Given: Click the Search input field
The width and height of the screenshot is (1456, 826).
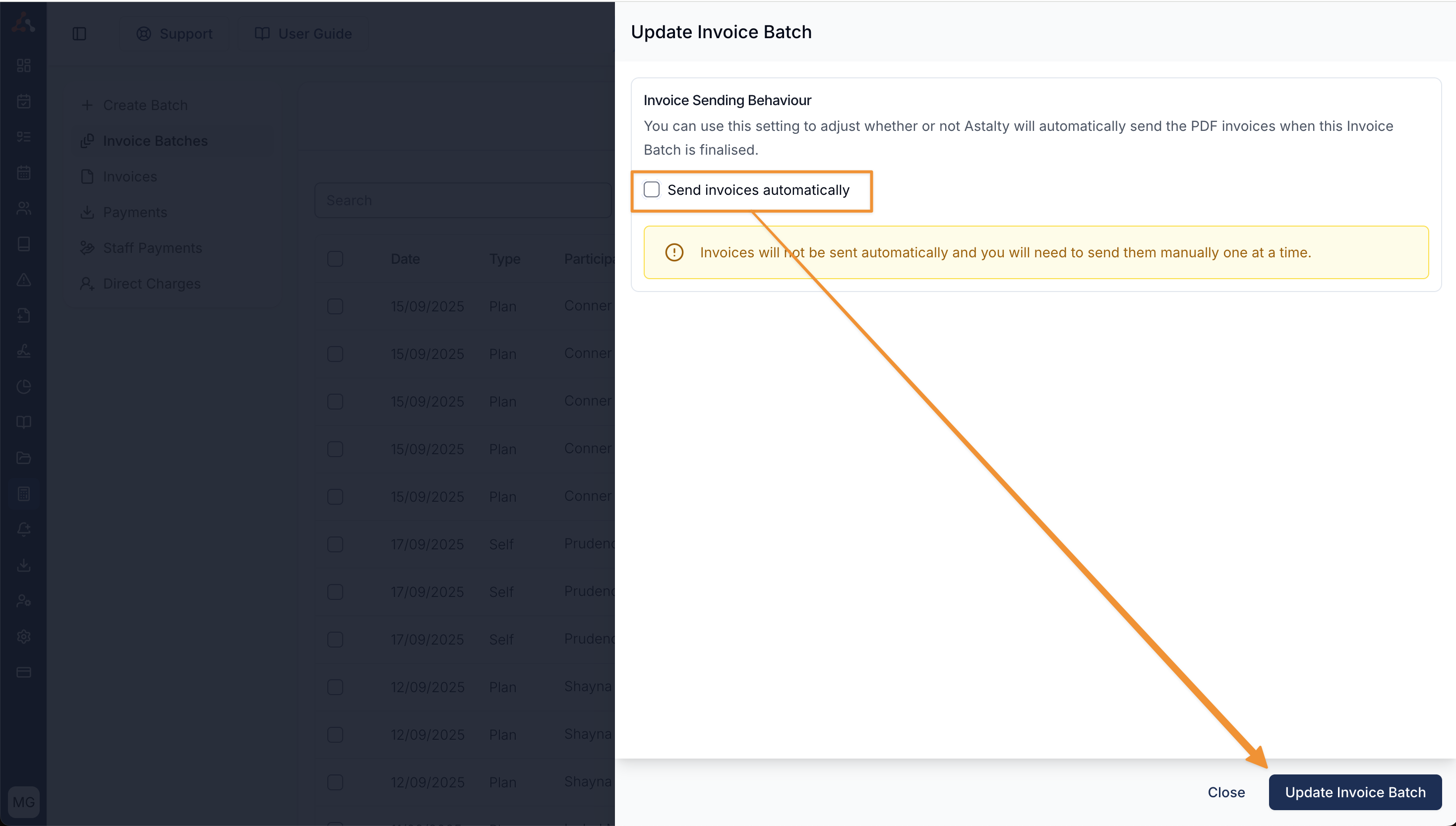Looking at the screenshot, I should [463, 200].
